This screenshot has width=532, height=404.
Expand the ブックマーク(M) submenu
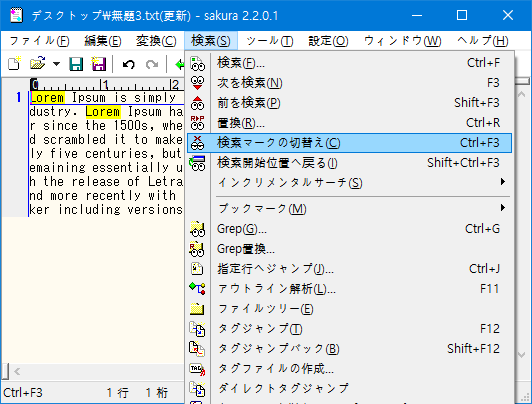coord(349,209)
